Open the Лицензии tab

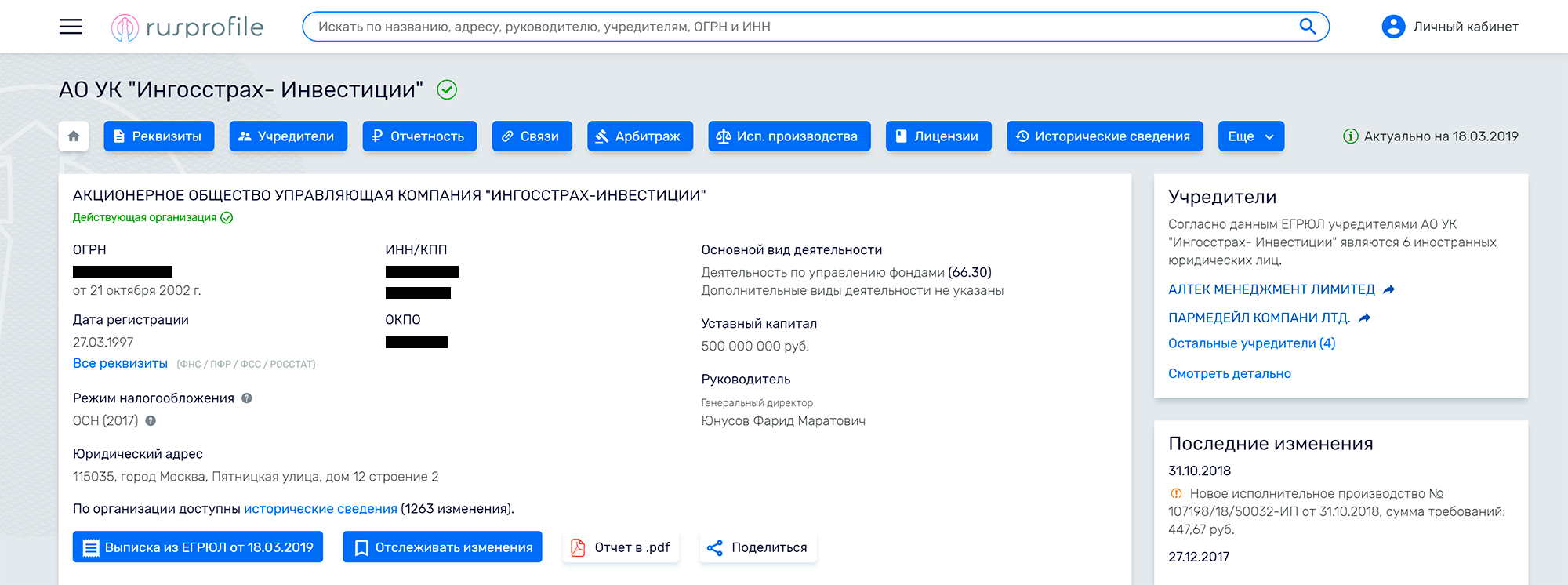click(938, 136)
